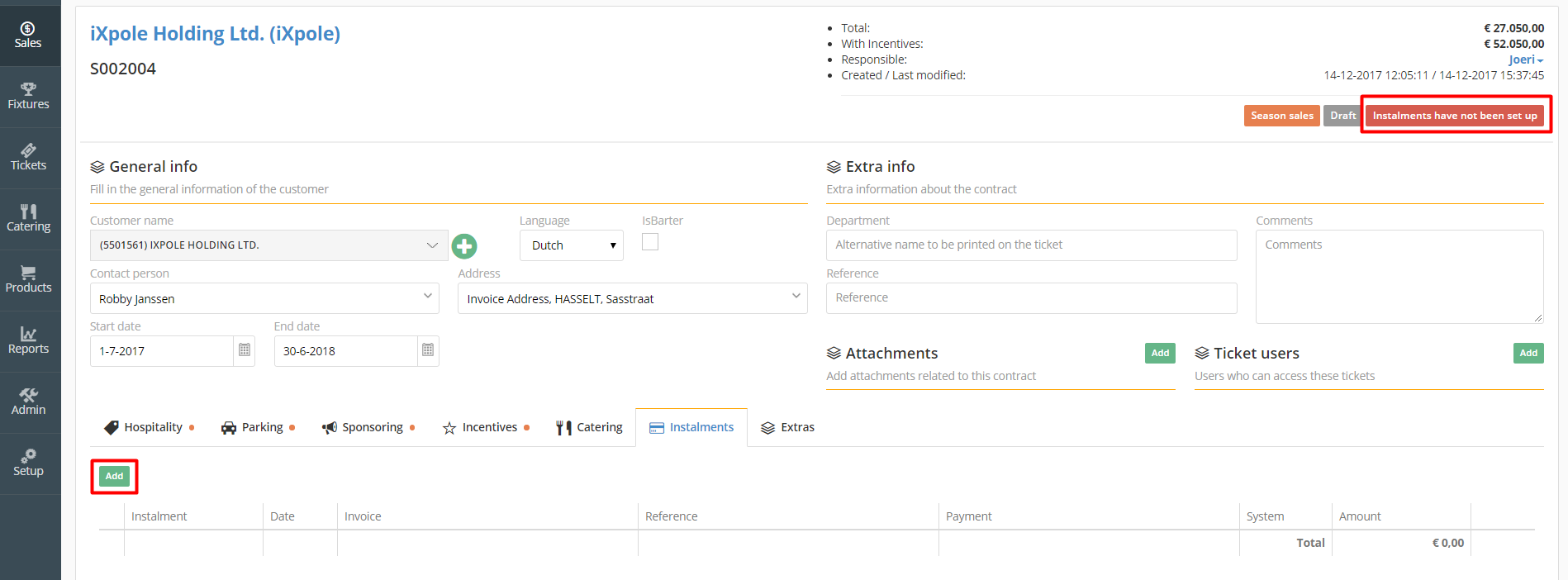The width and height of the screenshot is (1568, 580).
Task: Click the contract number S002004
Action: point(123,69)
